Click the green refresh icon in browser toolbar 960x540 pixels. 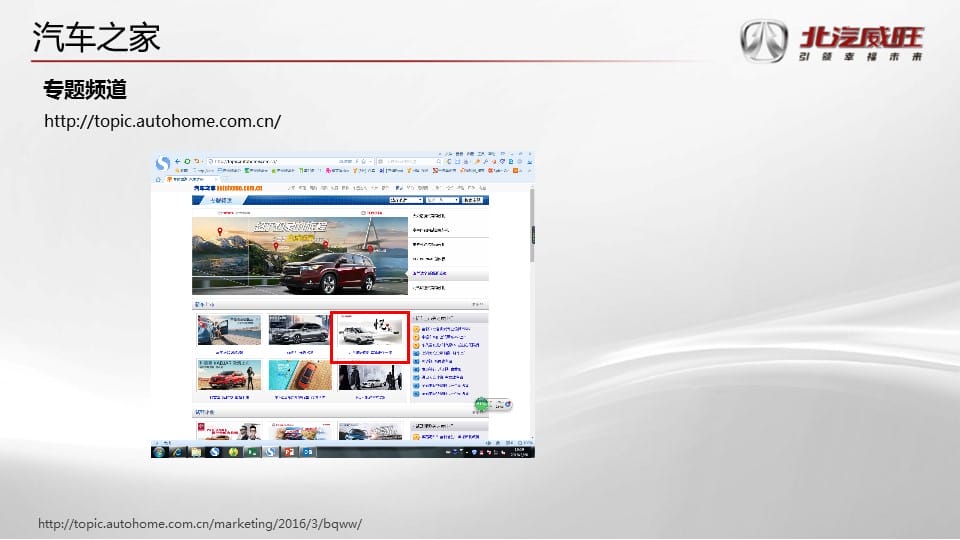click(187, 161)
